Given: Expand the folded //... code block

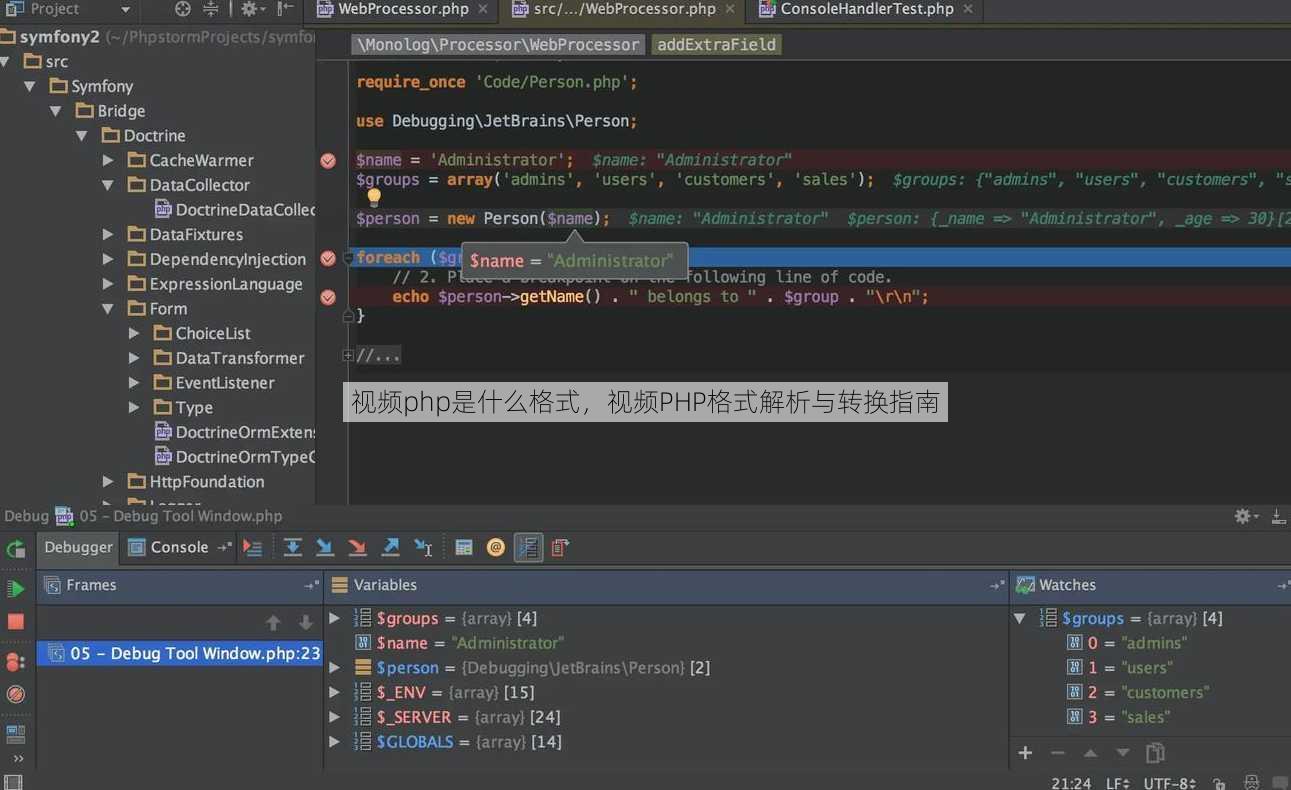Looking at the screenshot, I should coord(348,355).
